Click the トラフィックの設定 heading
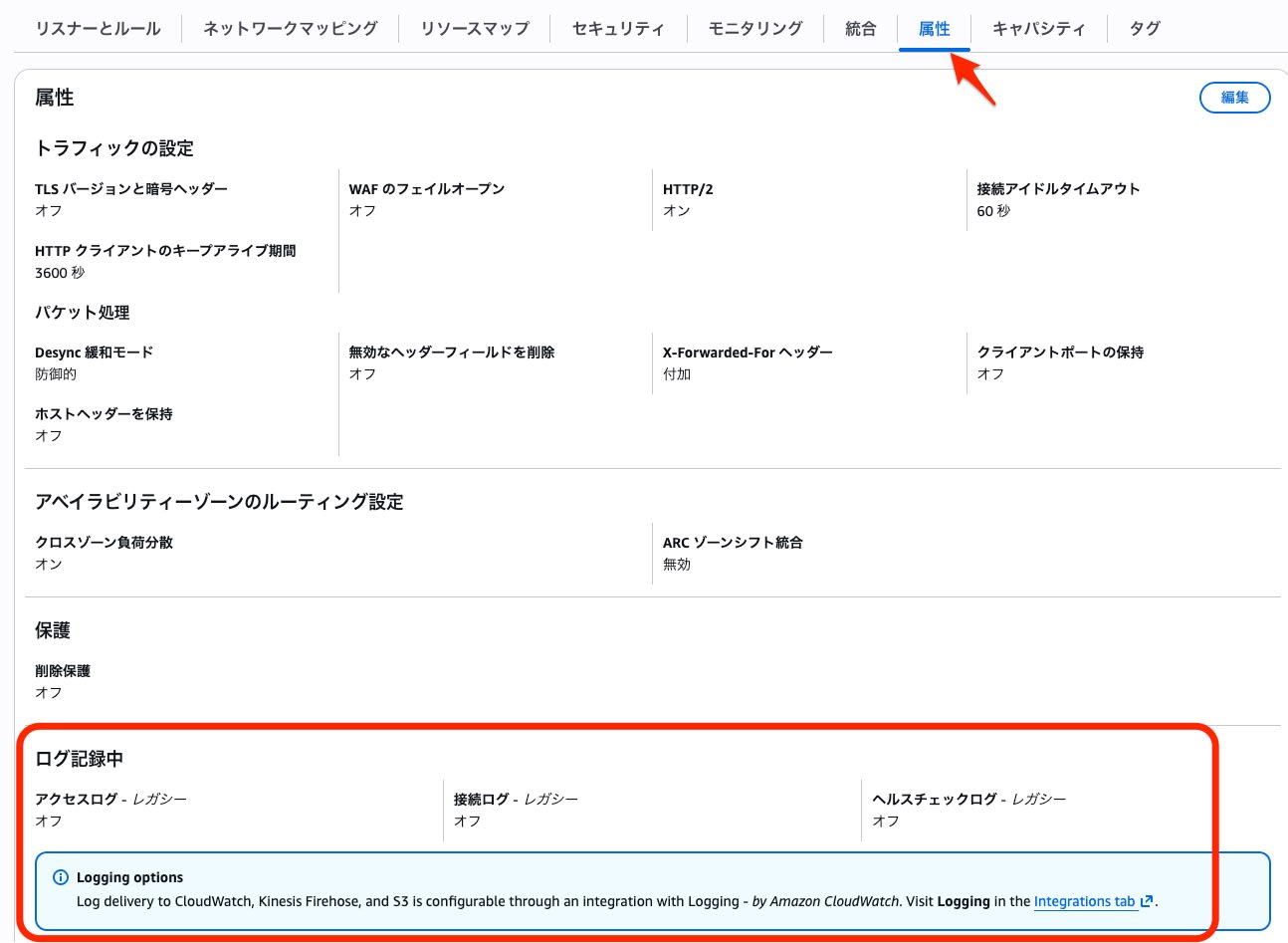 tap(114, 148)
